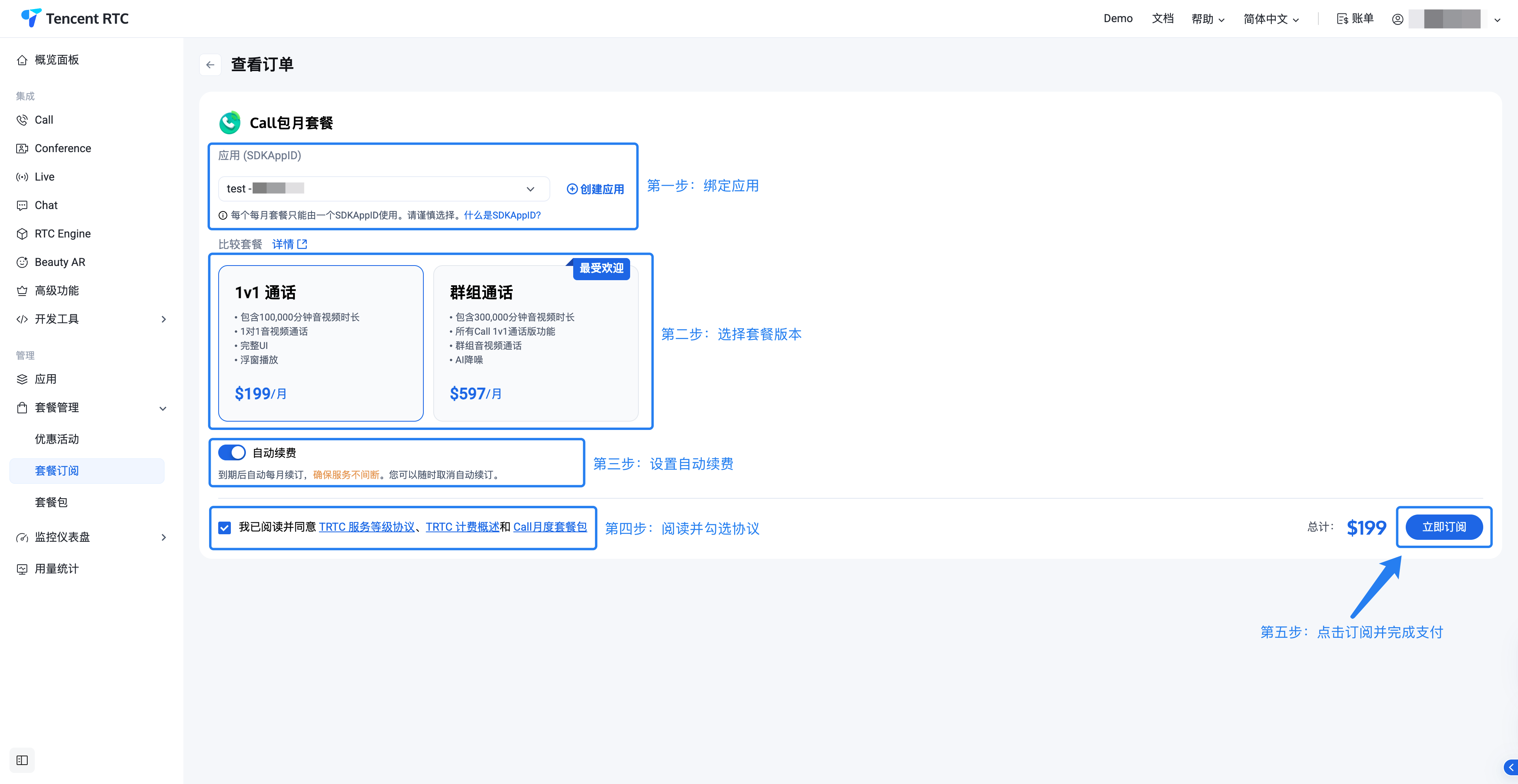Viewport: 1518px width, 784px height.
Task: Click the RTC Engine sidebar icon
Action: click(x=22, y=234)
